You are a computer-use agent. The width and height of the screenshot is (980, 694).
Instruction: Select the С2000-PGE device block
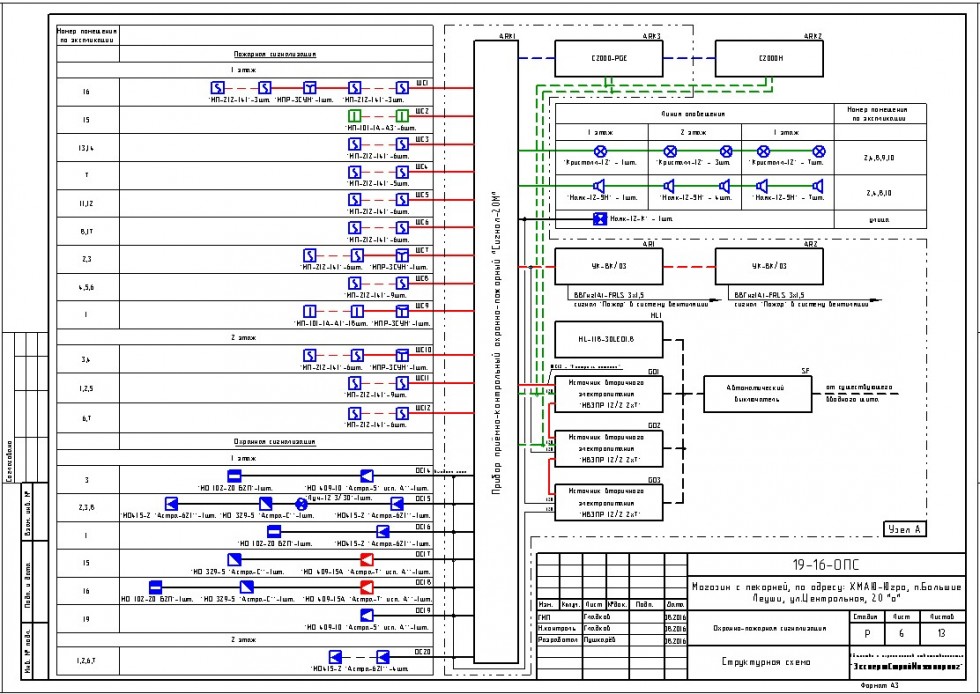(607, 60)
